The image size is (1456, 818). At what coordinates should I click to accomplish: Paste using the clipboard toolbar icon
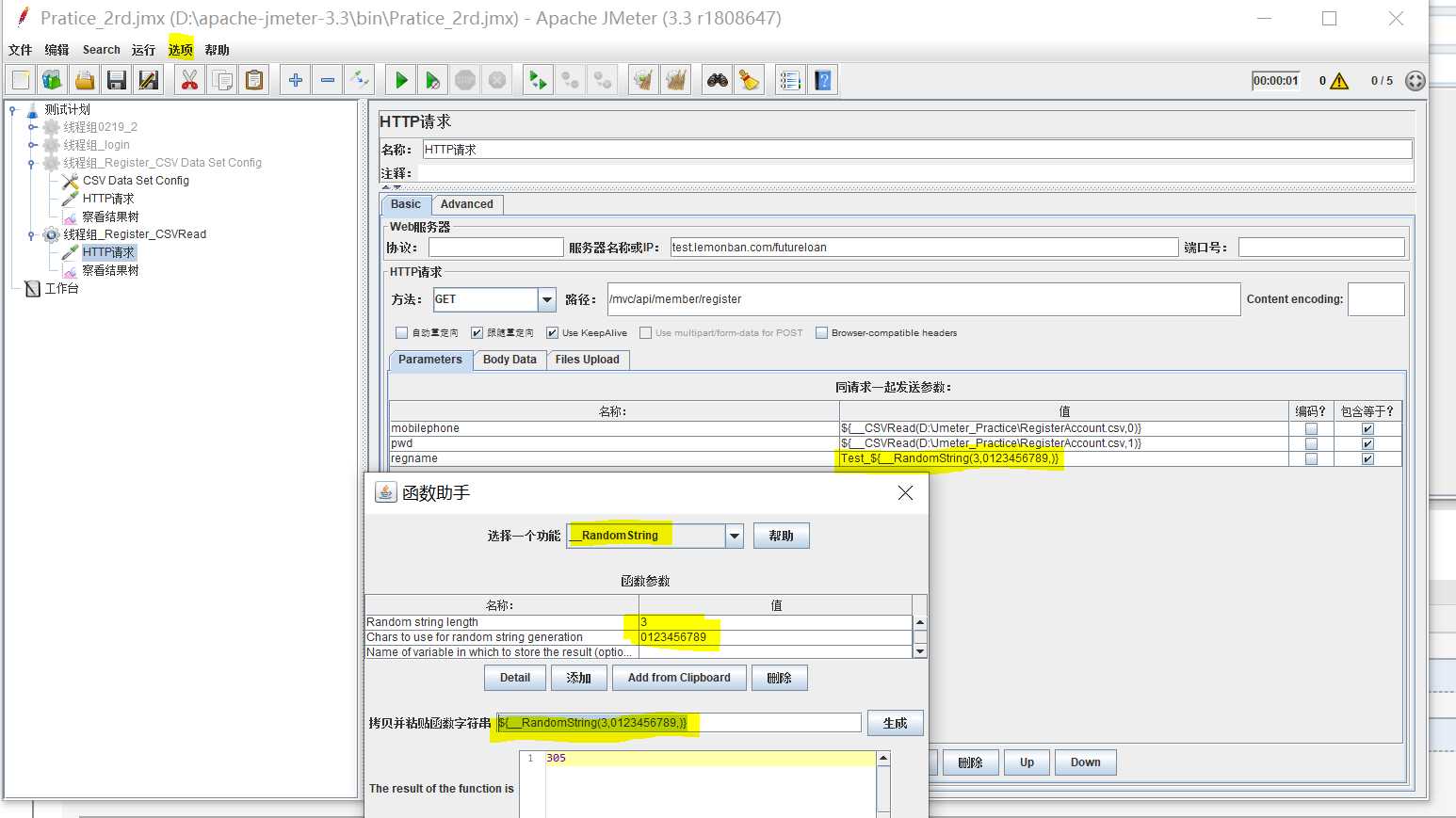click(x=254, y=80)
